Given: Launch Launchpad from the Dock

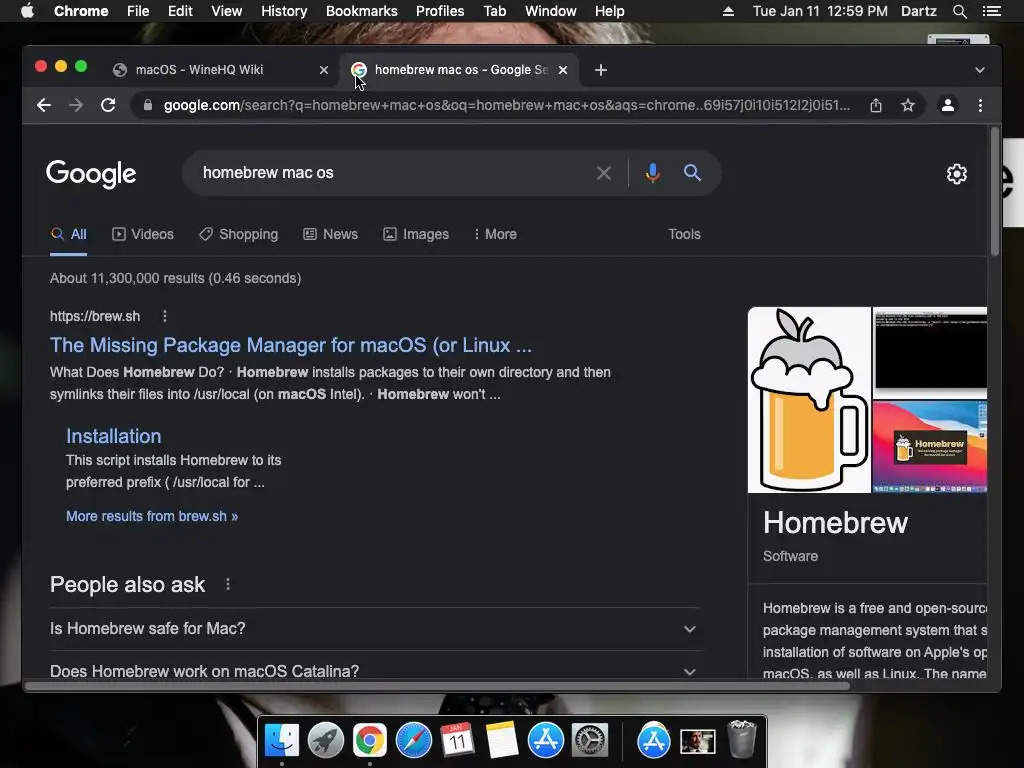Looking at the screenshot, I should click(325, 741).
